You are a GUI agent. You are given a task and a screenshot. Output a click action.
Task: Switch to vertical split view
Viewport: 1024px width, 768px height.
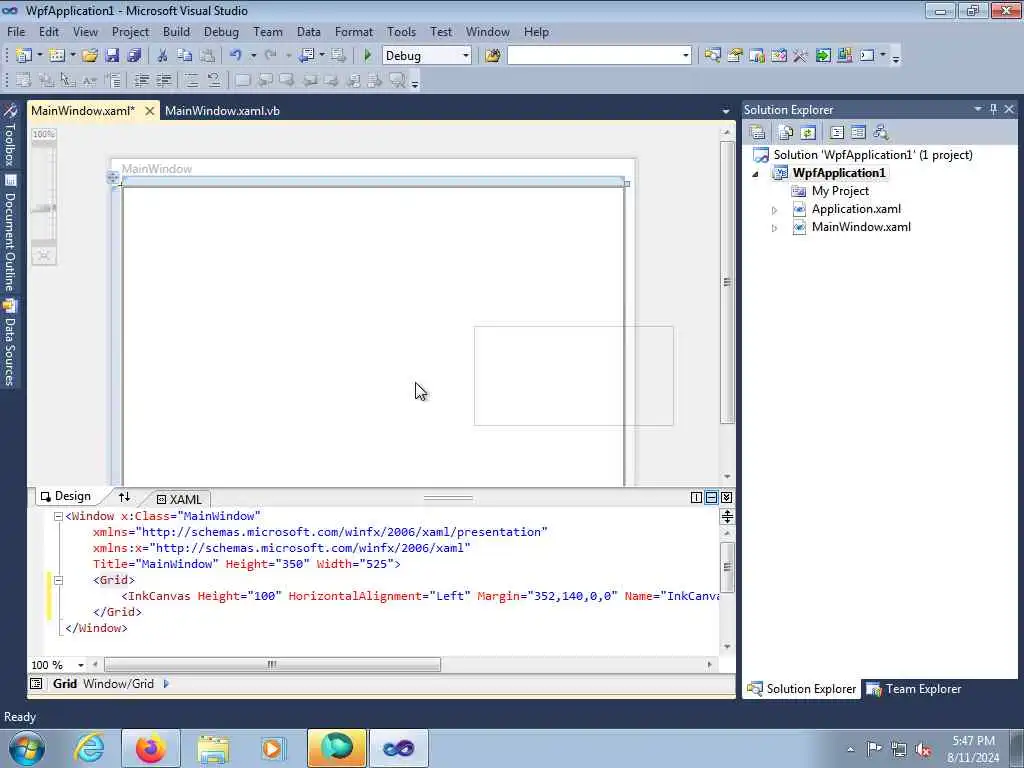coord(696,498)
